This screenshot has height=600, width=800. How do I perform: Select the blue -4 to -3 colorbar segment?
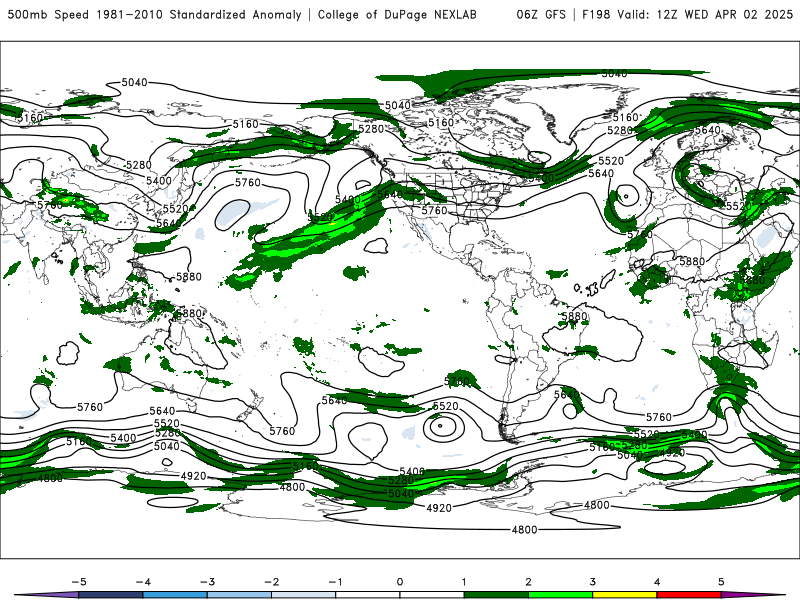click(x=175, y=595)
